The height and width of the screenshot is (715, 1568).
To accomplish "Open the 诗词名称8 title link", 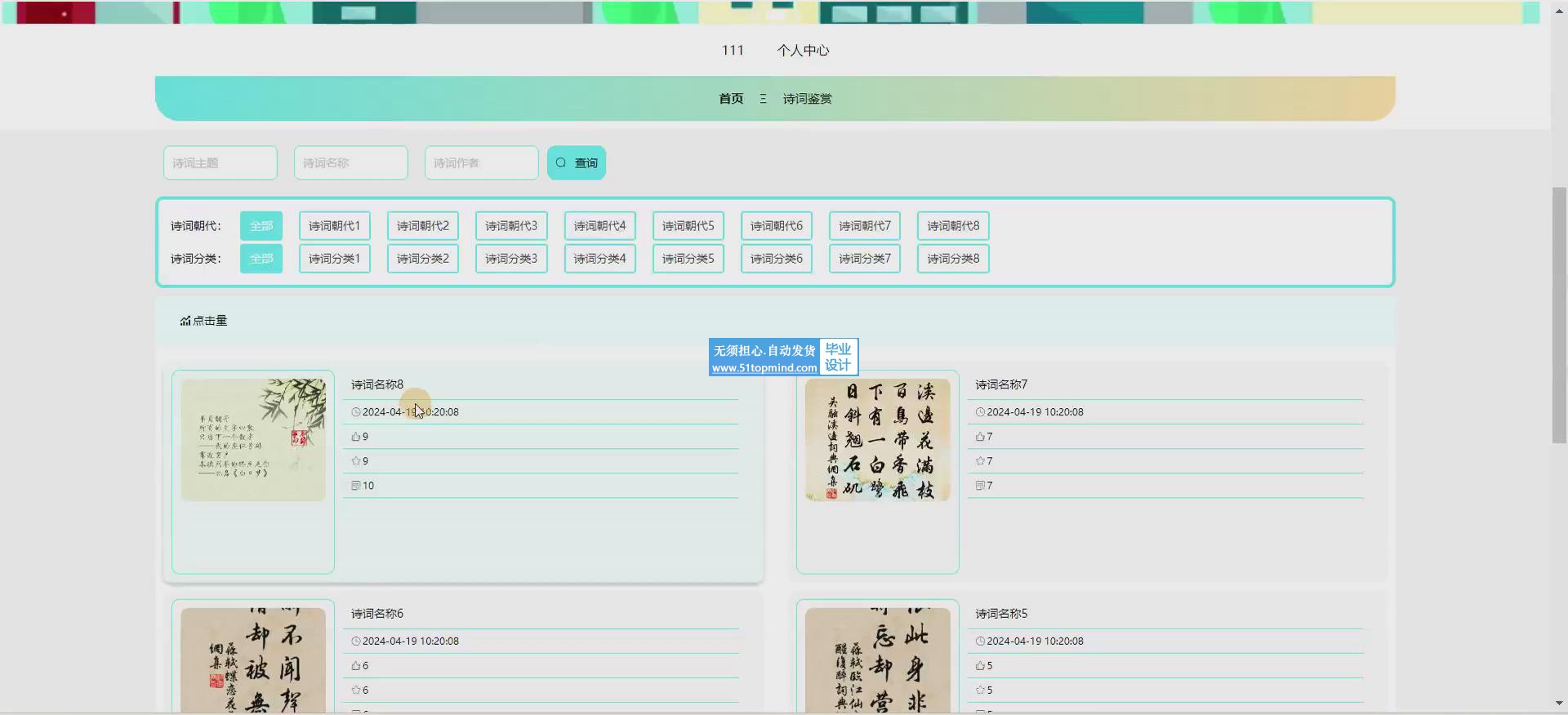I will coord(377,384).
